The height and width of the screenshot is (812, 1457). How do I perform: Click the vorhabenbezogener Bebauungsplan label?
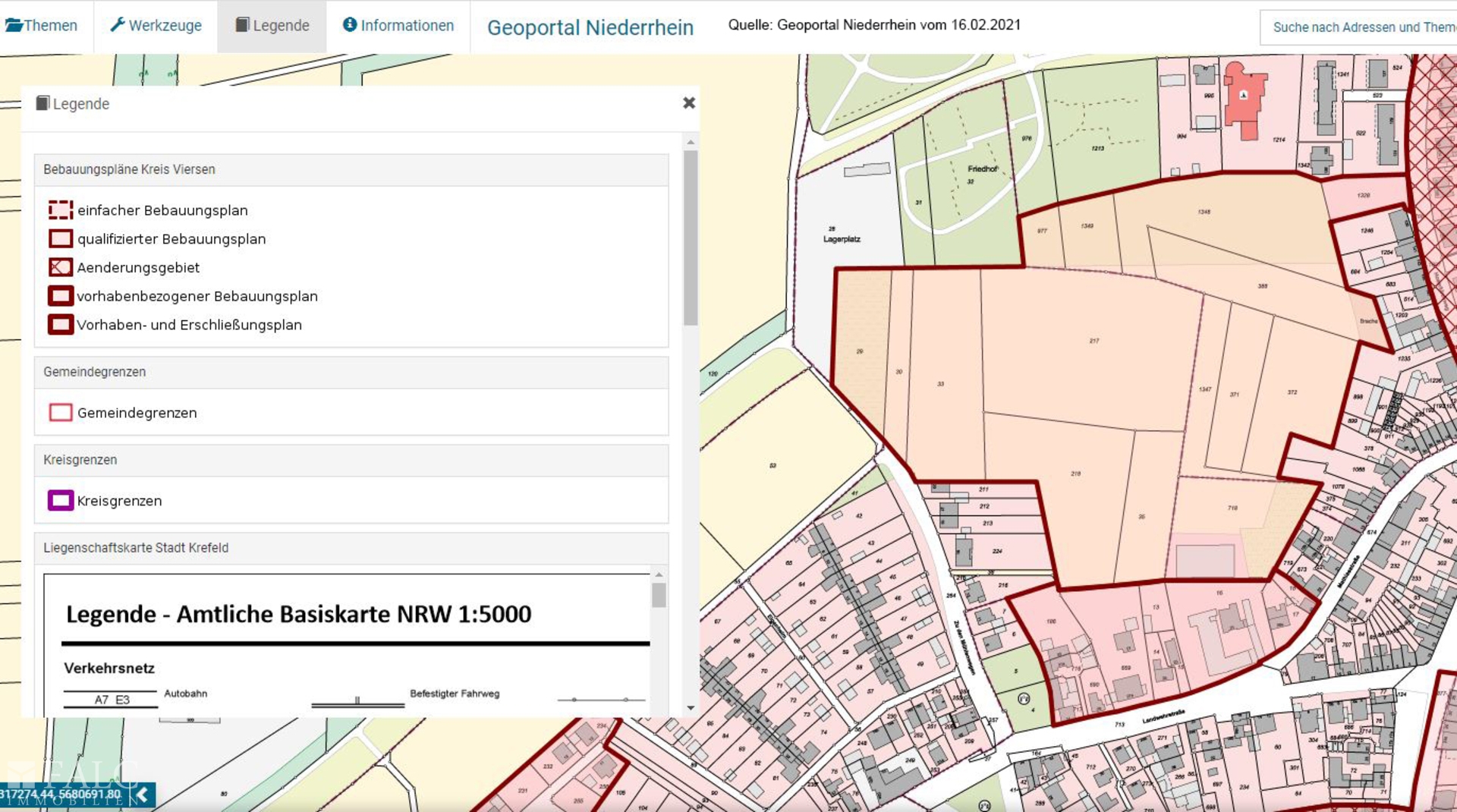[197, 297]
